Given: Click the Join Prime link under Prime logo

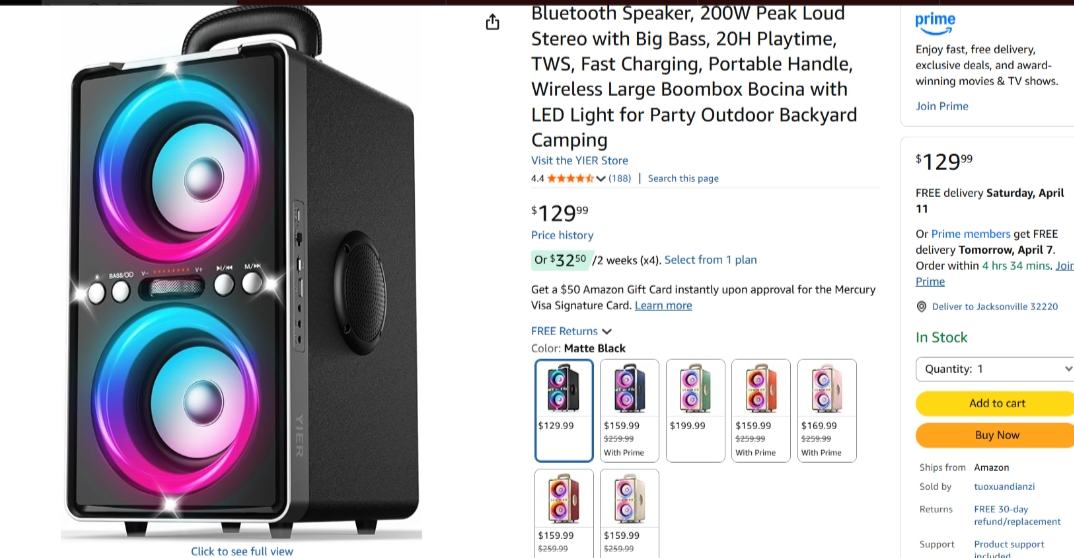Looking at the screenshot, I should [942, 106].
